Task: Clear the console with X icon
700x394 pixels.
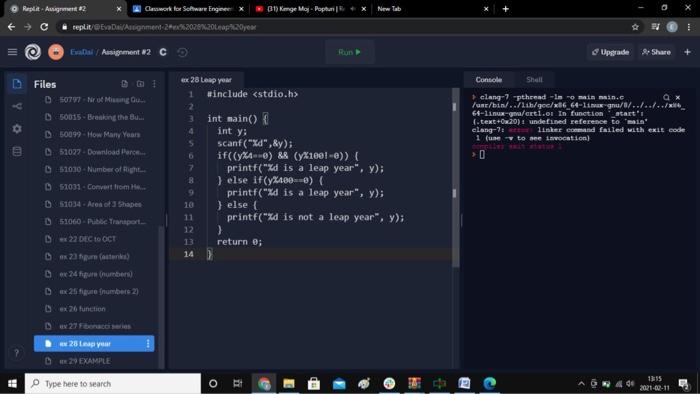Action: coord(678,97)
